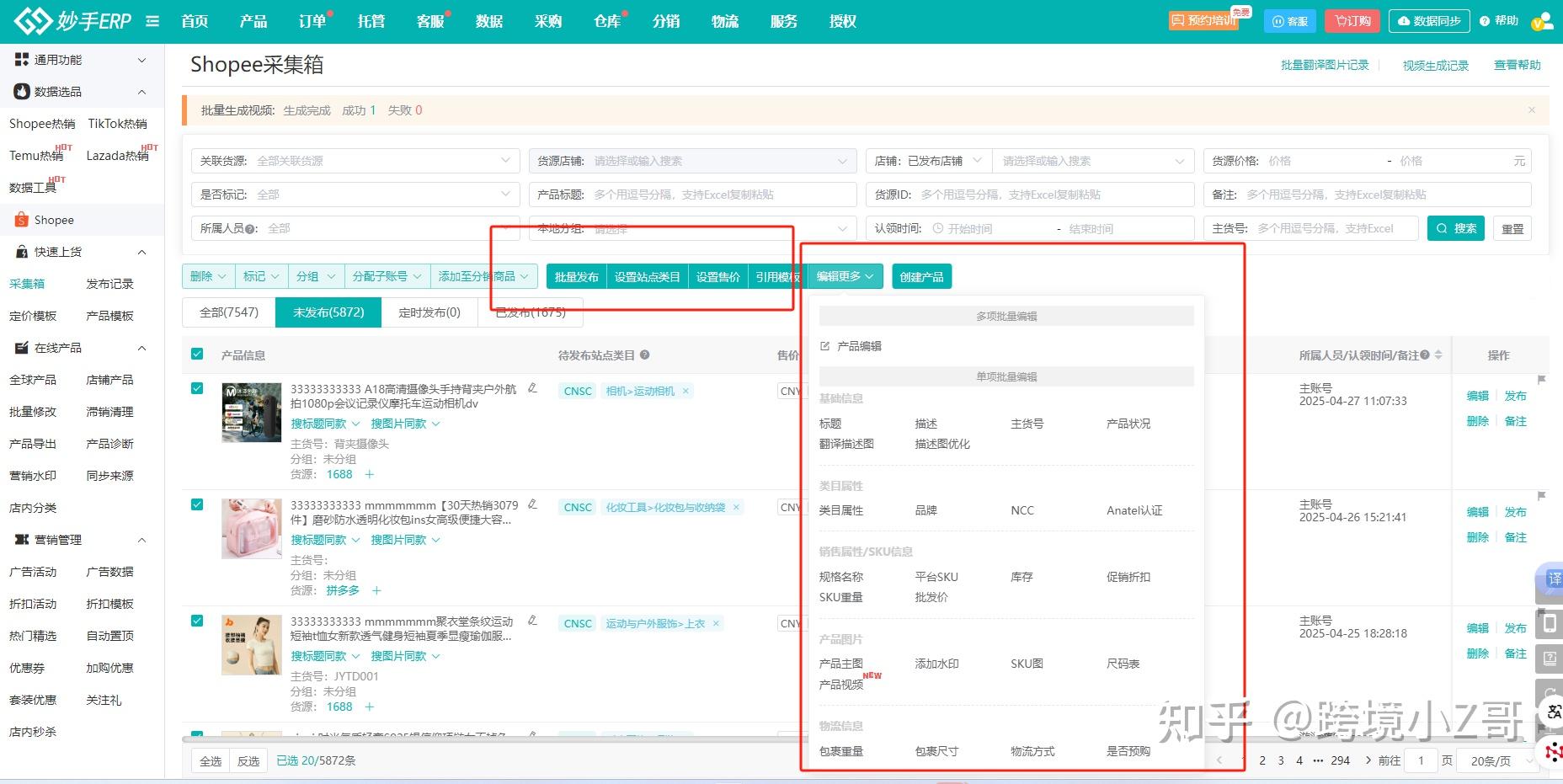Open the 批量翻译图片记录 link
This screenshot has width=1563, height=784.
[x=1325, y=64]
